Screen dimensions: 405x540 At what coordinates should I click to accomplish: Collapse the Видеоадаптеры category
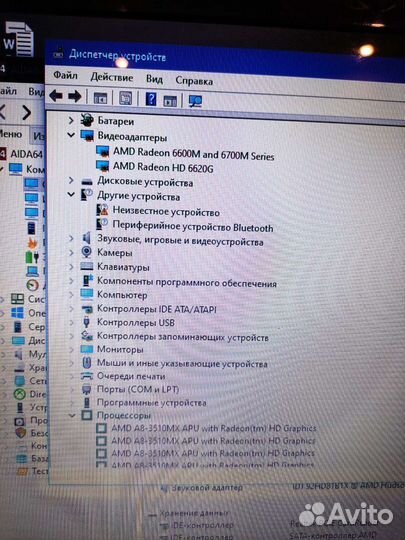pyautogui.click(x=71, y=135)
